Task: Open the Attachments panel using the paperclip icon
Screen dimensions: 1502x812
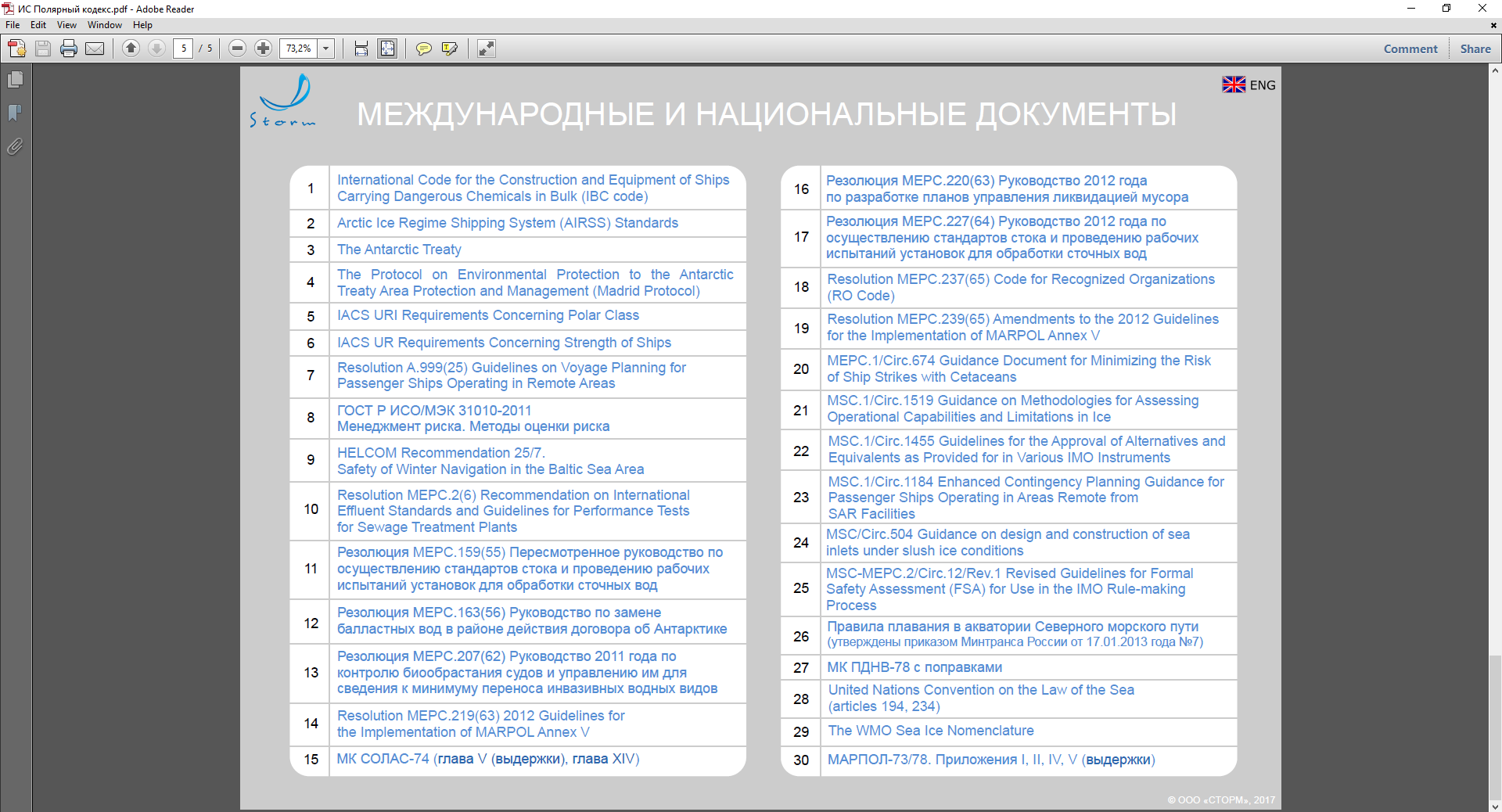Action: click(15, 146)
